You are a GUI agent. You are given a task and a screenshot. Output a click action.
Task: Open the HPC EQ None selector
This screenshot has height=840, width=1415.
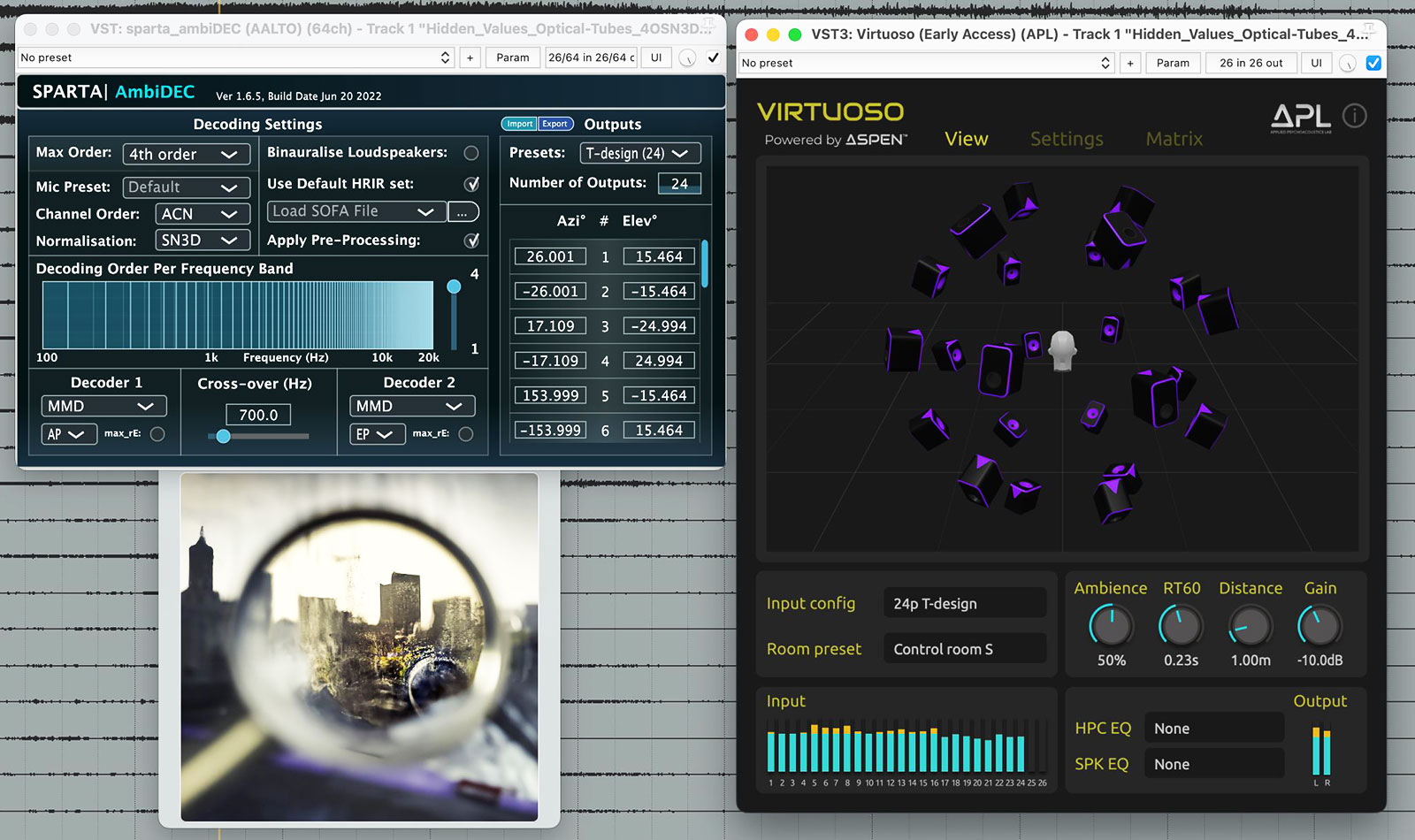[1214, 729]
